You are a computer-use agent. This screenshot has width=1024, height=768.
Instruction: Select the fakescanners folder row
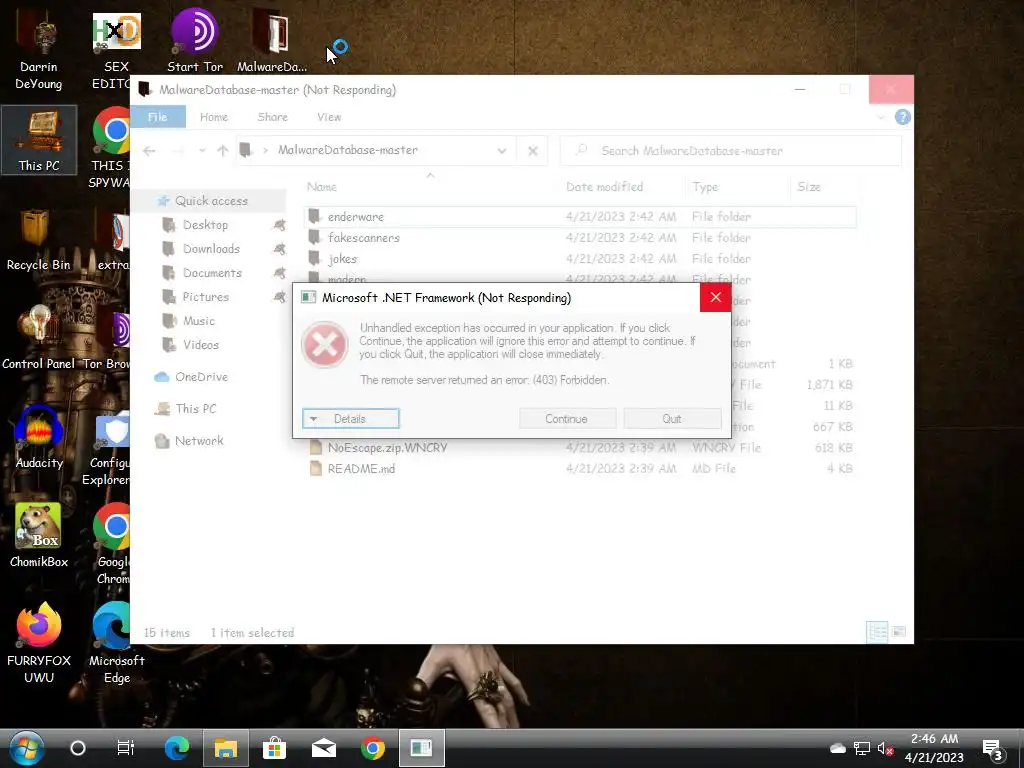[580, 238]
